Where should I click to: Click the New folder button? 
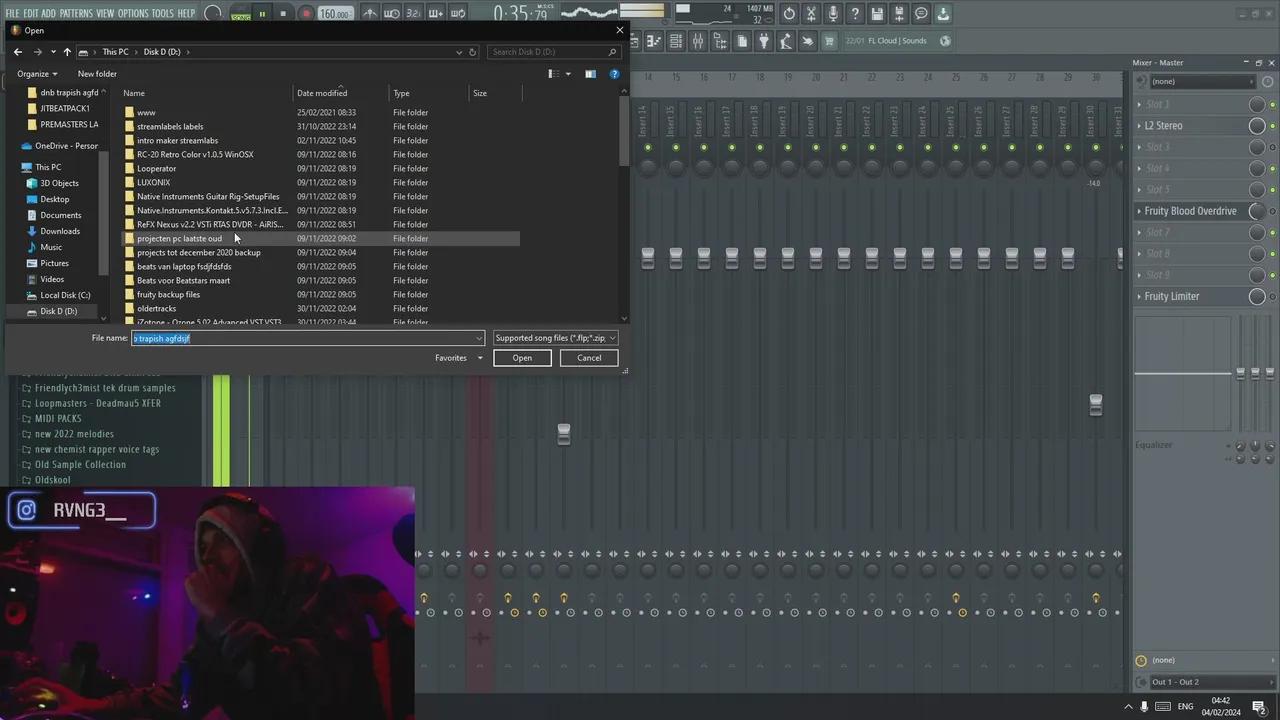coord(97,74)
